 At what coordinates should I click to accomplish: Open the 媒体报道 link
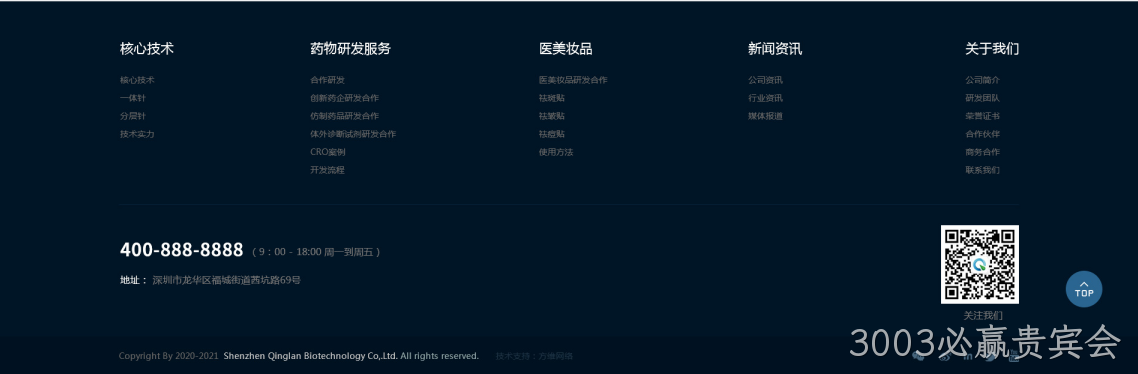(765, 116)
